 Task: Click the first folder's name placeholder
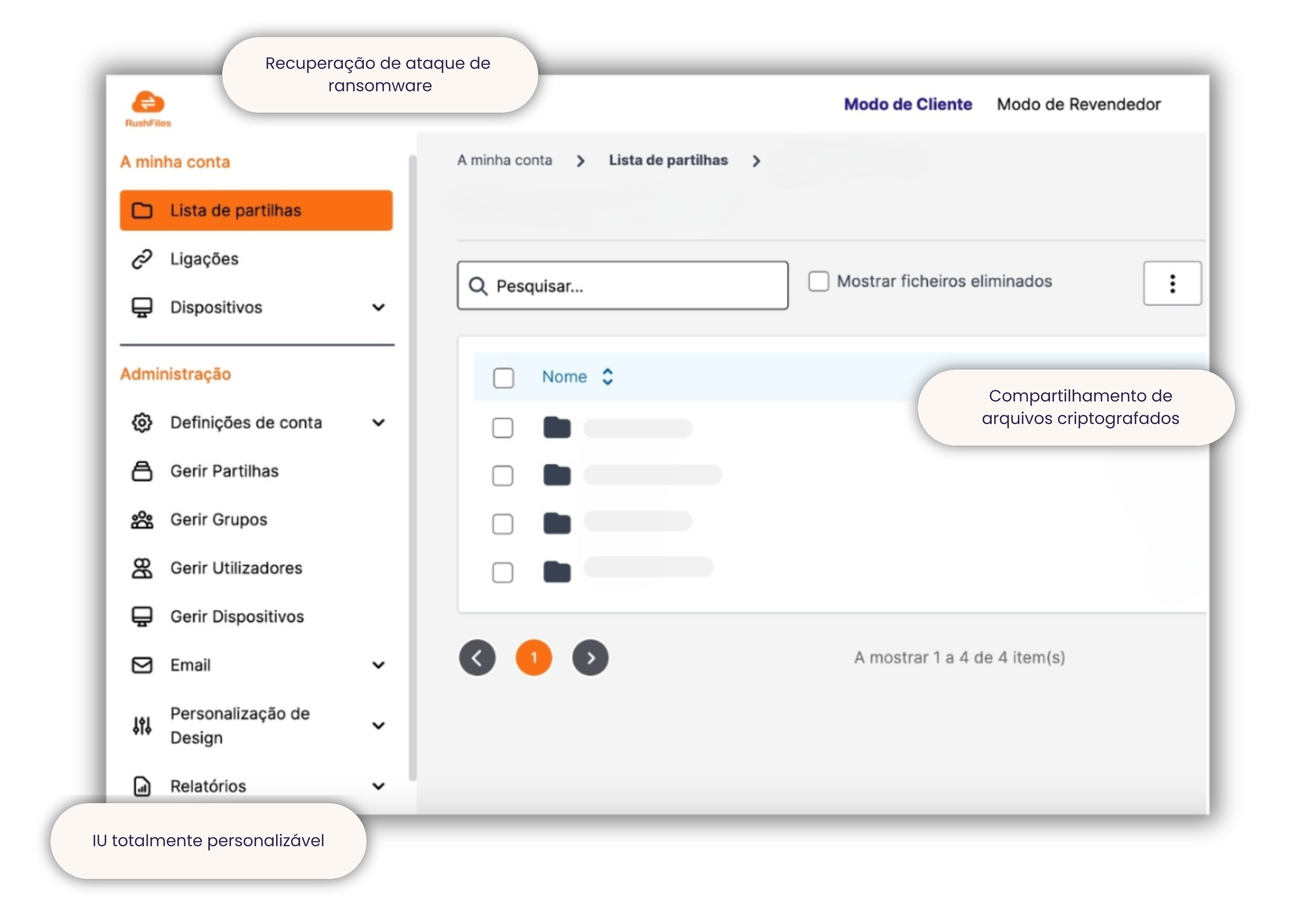[637, 428]
